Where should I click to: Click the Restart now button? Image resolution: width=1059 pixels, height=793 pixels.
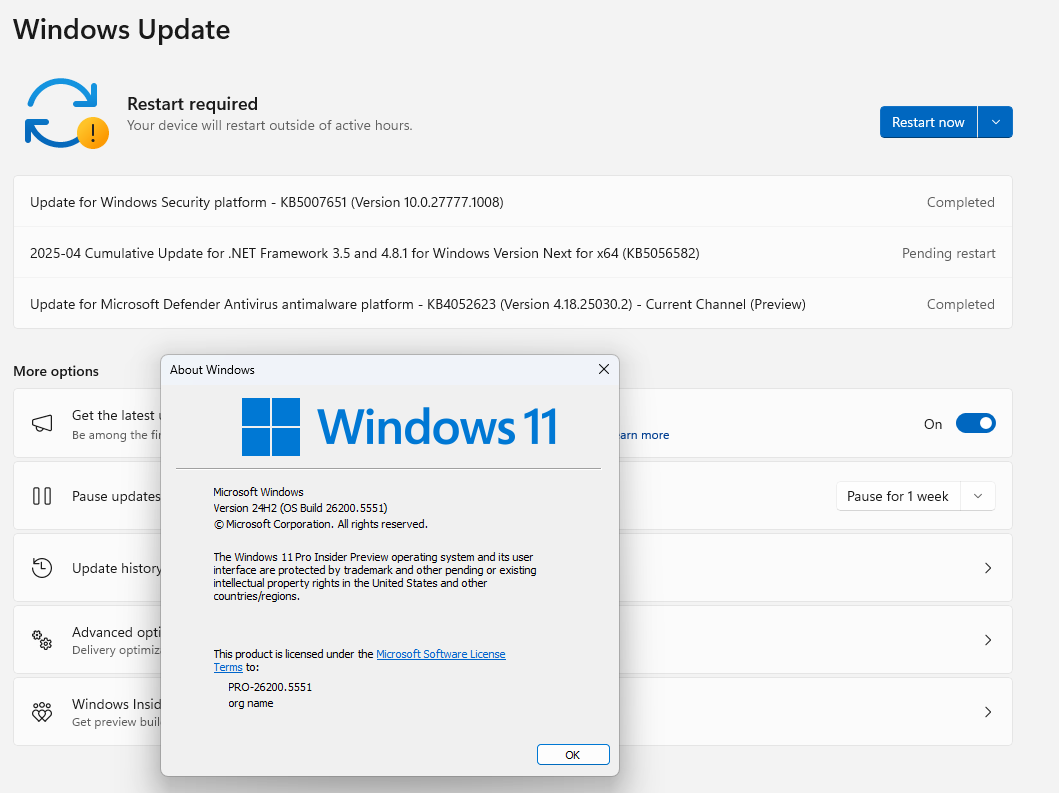pos(928,122)
